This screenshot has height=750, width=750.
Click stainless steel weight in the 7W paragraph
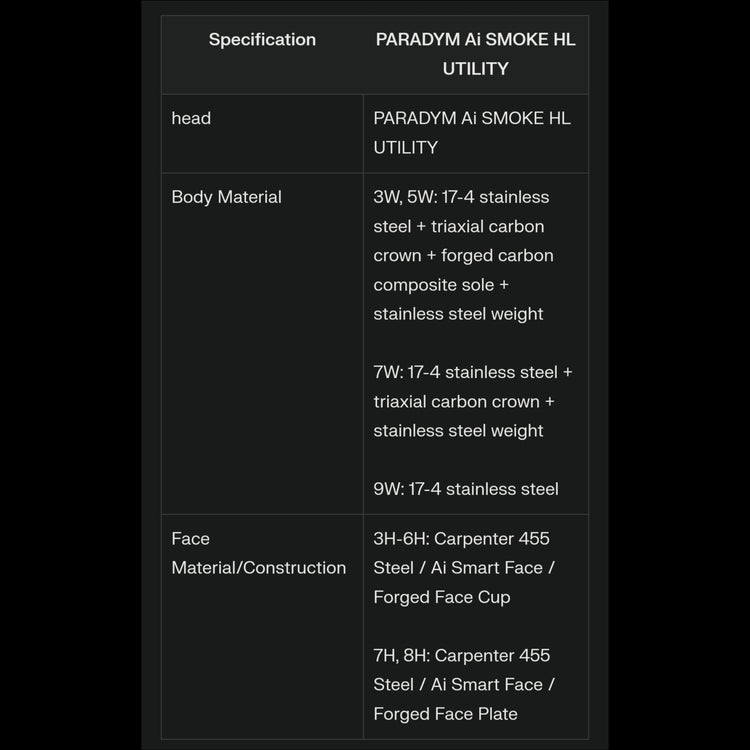coord(458,431)
